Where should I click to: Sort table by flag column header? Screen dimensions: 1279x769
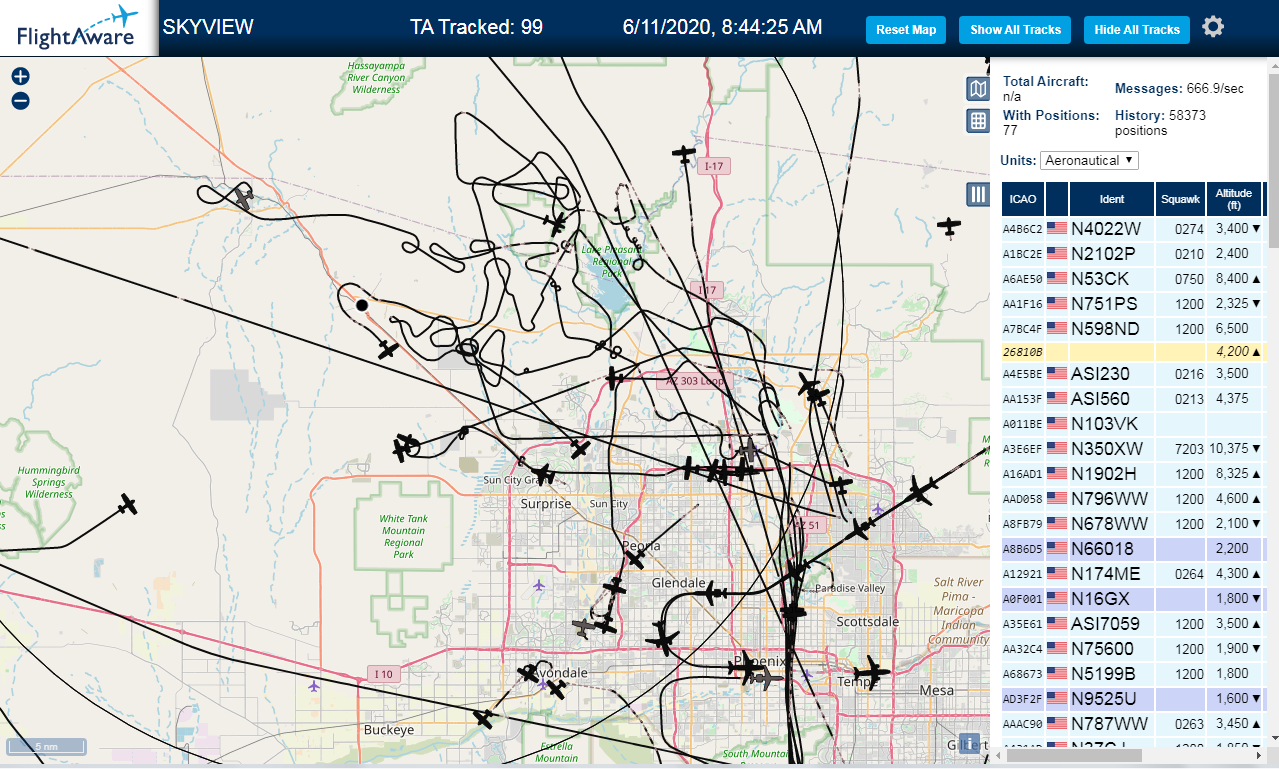(x=1057, y=199)
